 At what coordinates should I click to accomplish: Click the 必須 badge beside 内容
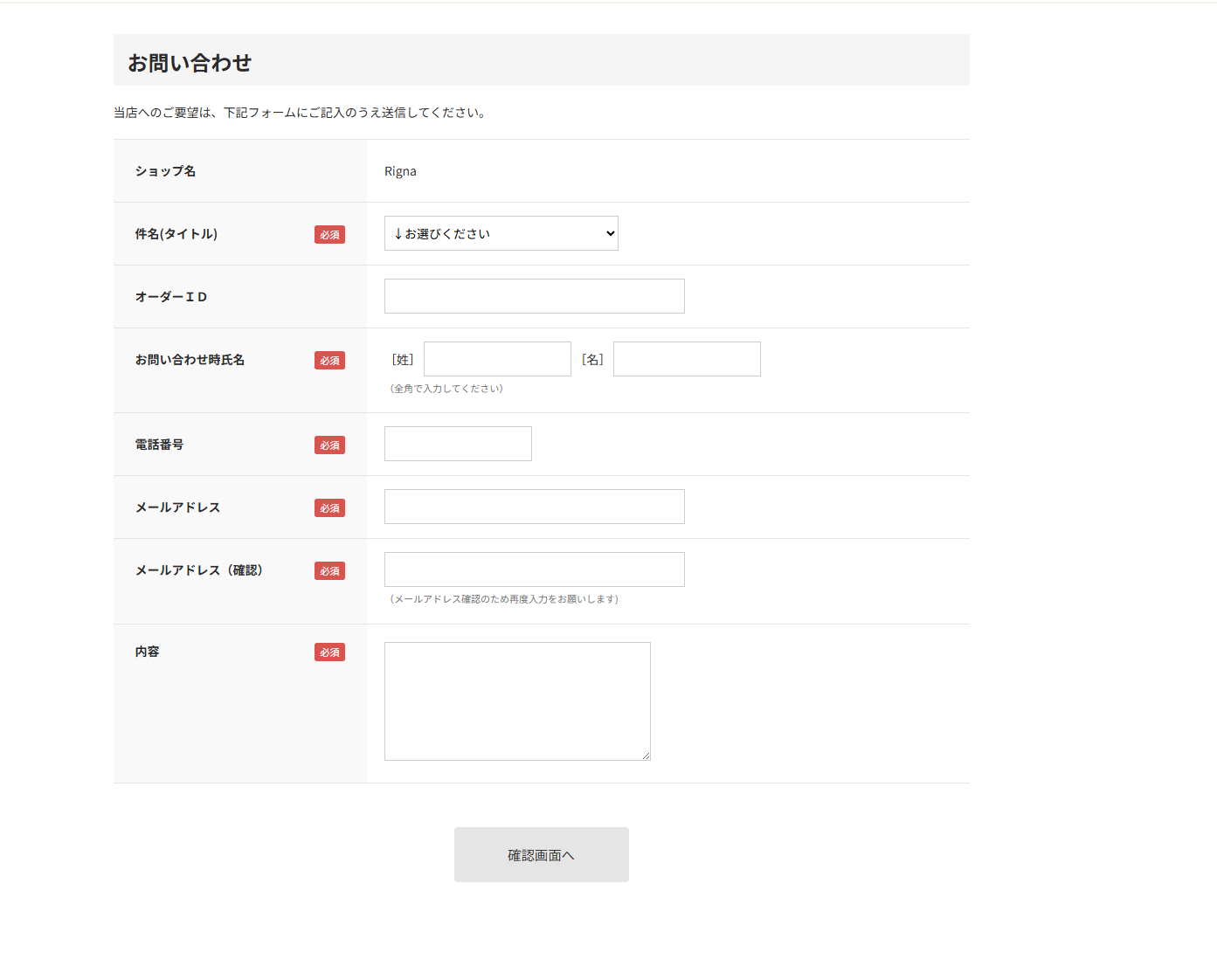(329, 652)
